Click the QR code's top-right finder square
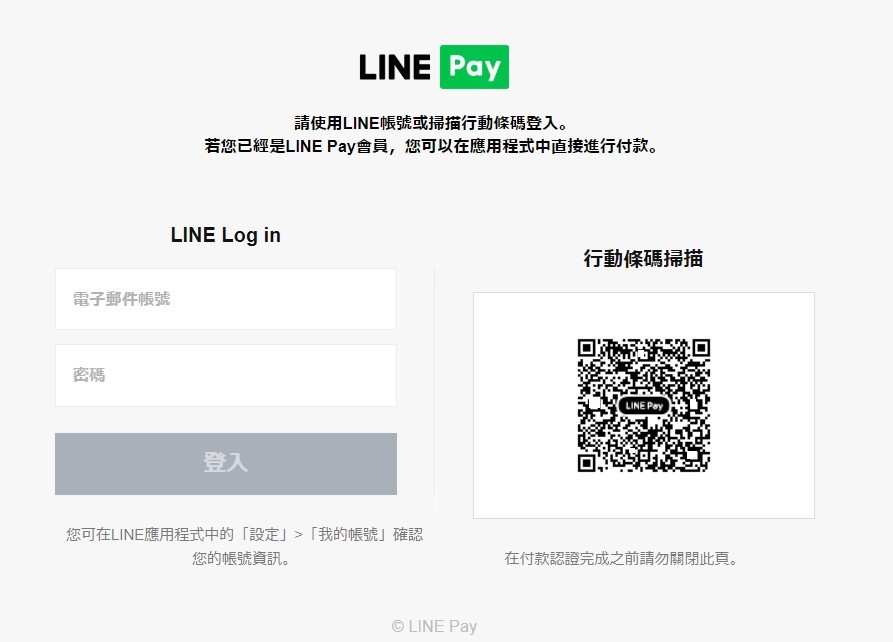 (701, 348)
